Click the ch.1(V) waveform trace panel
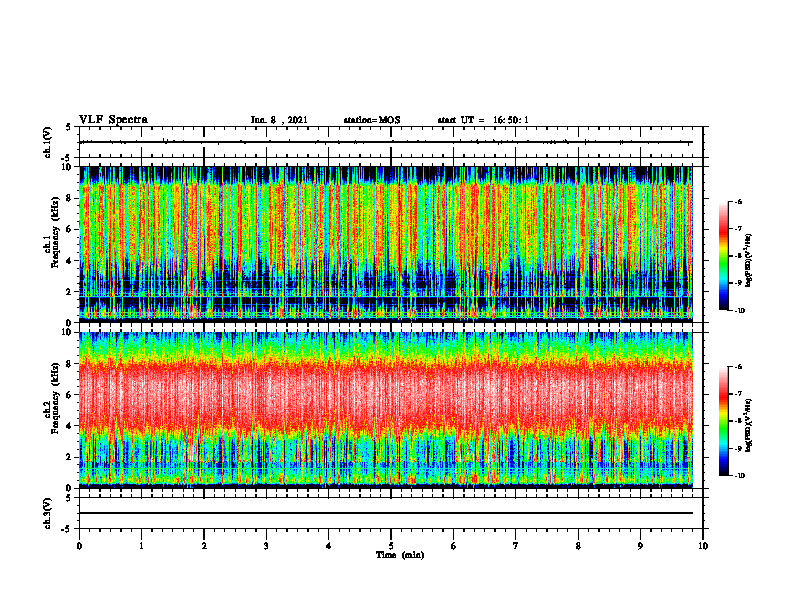 (x=391, y=142)
